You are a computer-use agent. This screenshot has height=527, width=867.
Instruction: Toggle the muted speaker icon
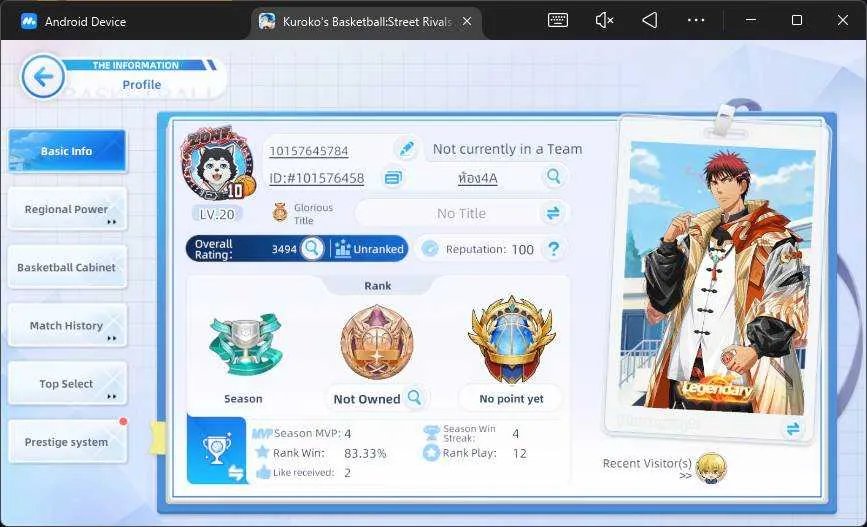click(604, 20)
